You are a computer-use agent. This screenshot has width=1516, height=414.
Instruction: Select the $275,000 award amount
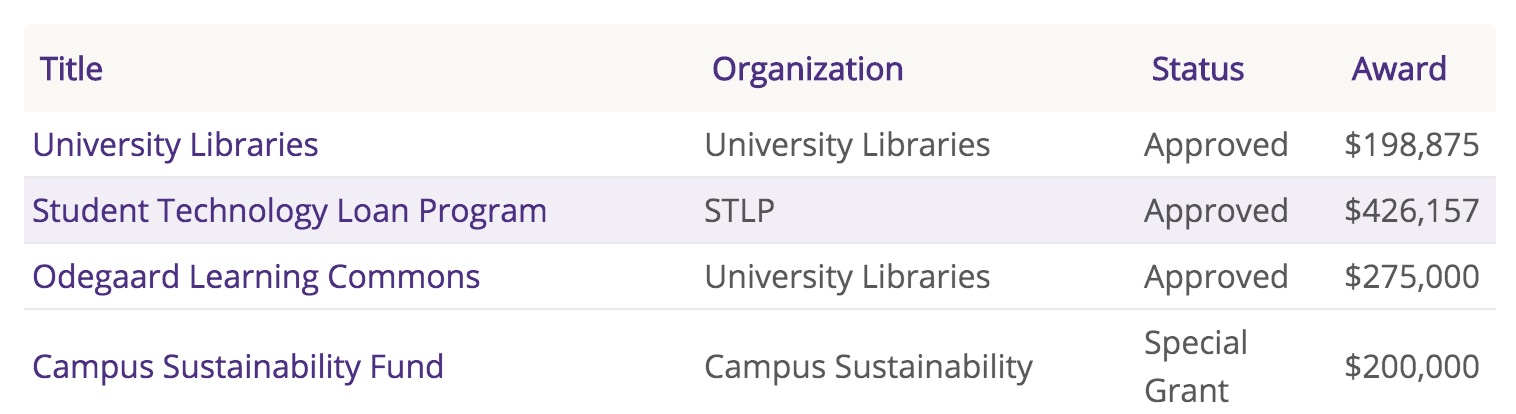pyautogui.click(x=1412, y=277)
